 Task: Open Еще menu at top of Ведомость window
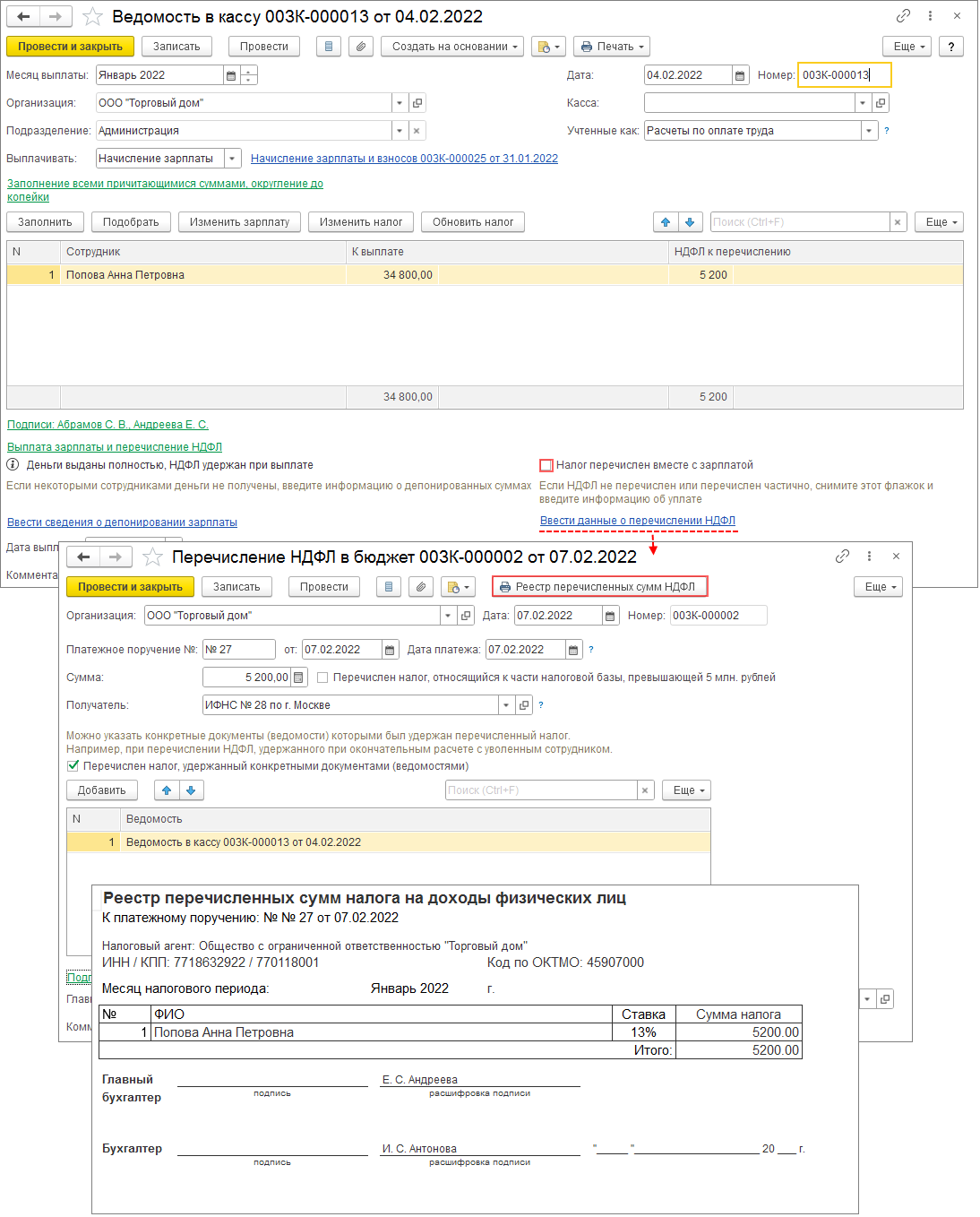tap(907, 47)
